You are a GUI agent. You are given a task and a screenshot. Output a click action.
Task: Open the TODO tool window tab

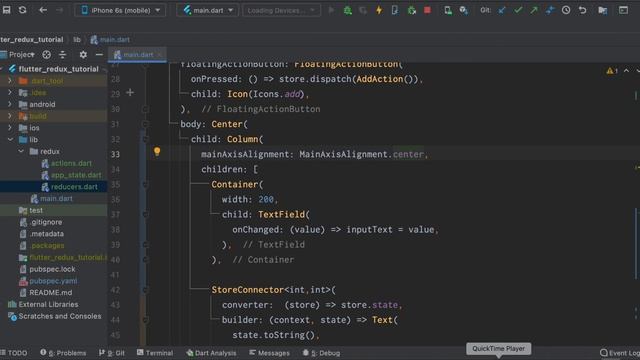click(x=14, y=353)
